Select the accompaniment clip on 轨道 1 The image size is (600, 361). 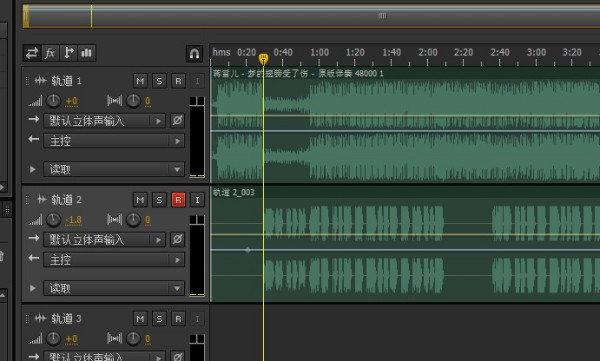[406, 125]
